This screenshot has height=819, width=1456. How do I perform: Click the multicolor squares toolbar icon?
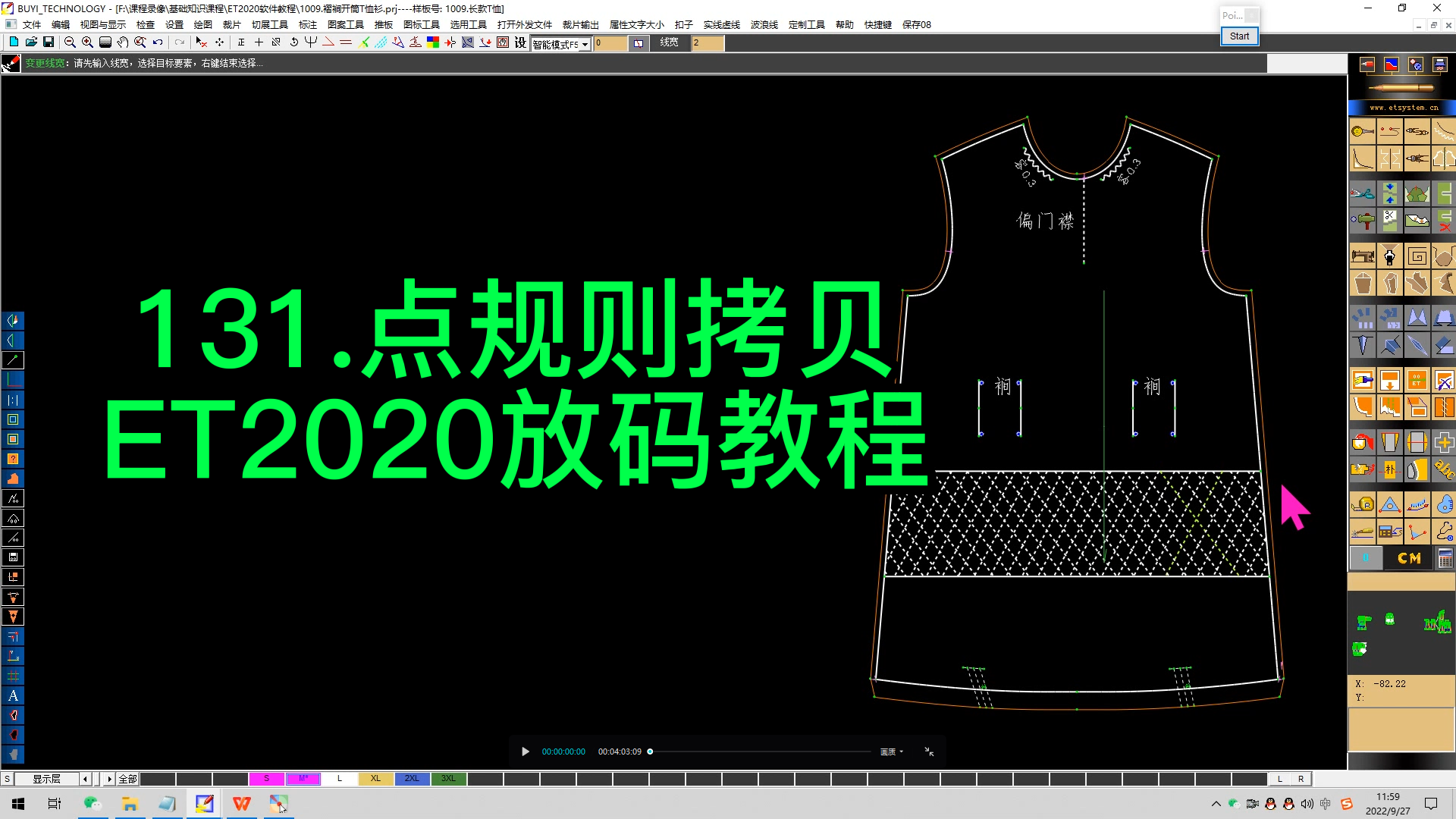coord(433,42)
